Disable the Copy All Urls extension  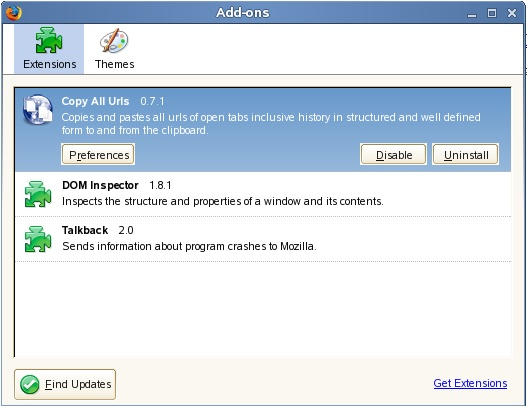click(394, 155)
